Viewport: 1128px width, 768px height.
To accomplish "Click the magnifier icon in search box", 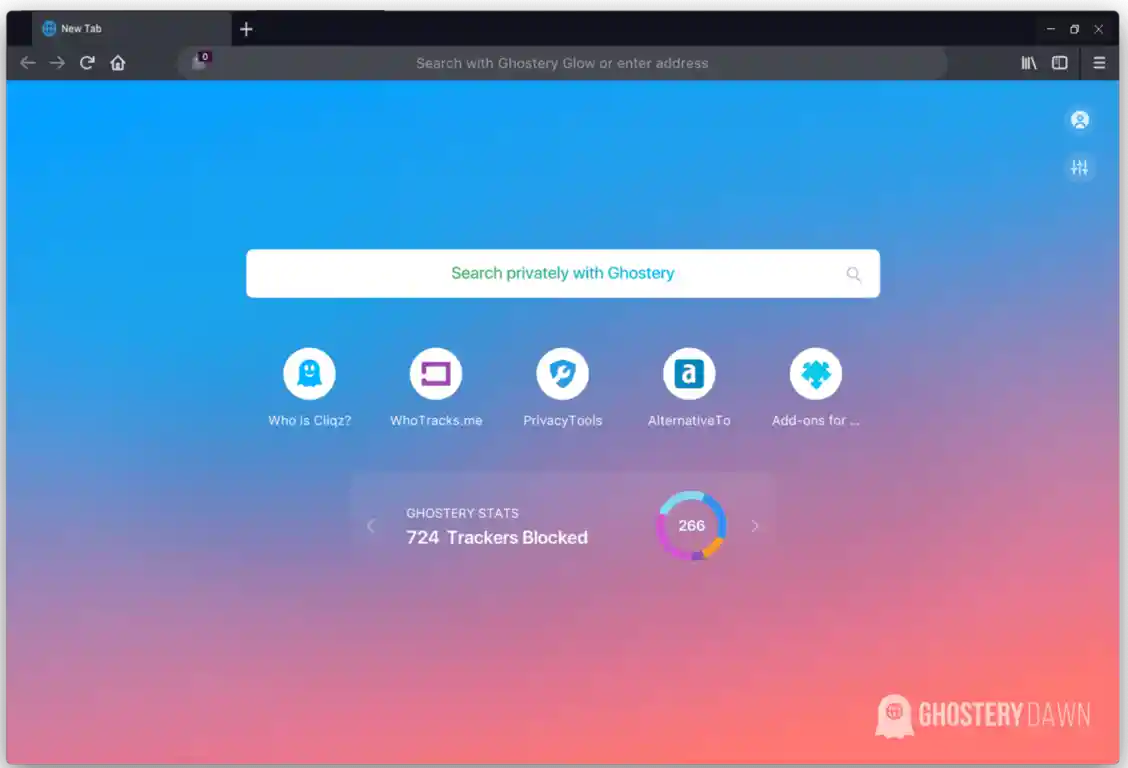I will (853, 274).
